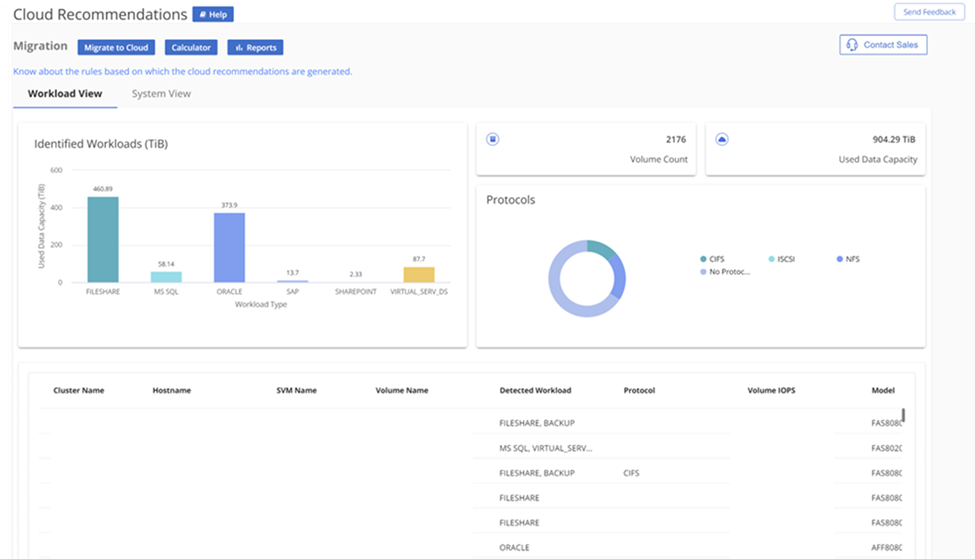
Task: Send Feedback button in top corner
Action: point(929,12)
